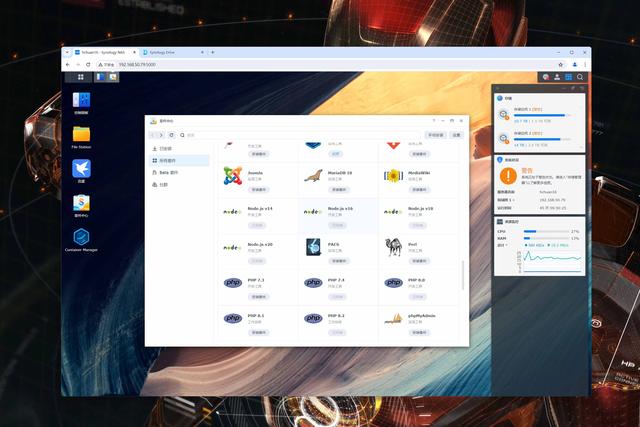
Task: Open File Station desktop icon
Action: [81, 134]
